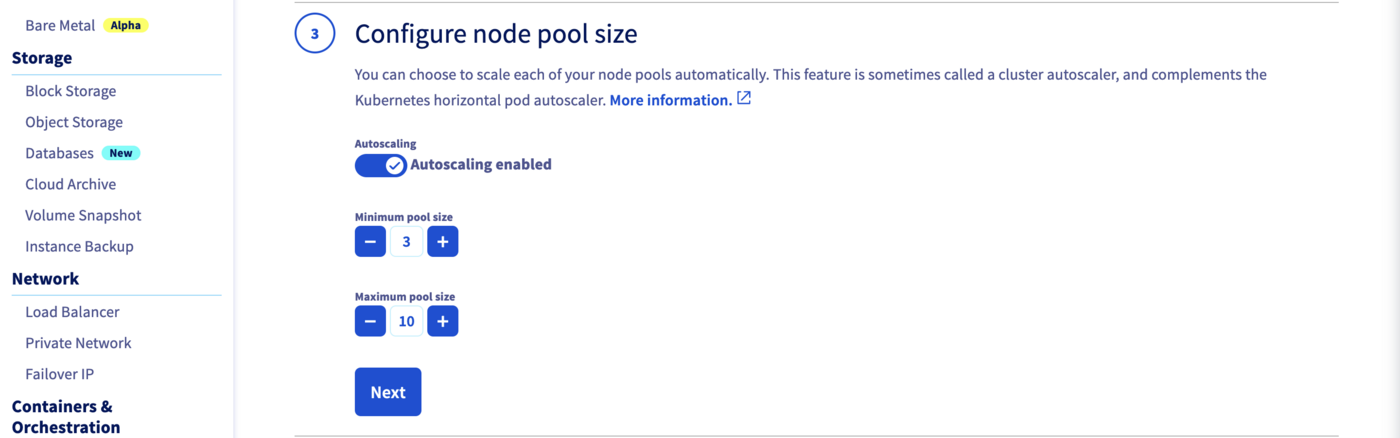Open the Databases section
Image resolution: width=1400 pixels, height=438 pixels.
coord(60,153)
